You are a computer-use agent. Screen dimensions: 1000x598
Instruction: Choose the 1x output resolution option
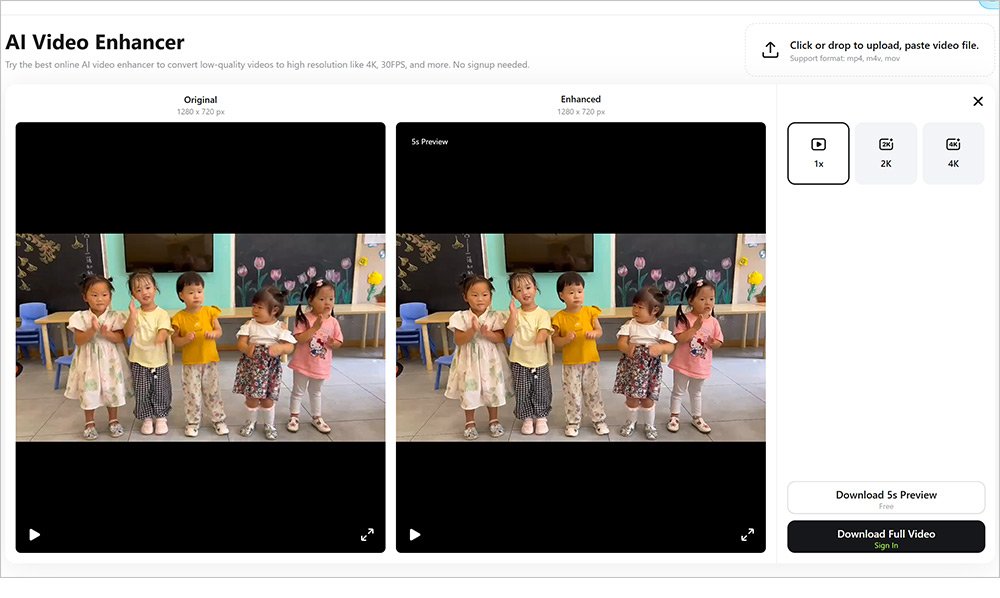pos(818,153)
